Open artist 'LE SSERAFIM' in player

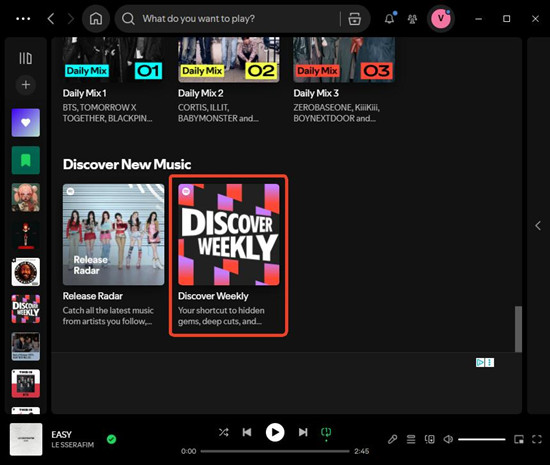tap(73, 445)
